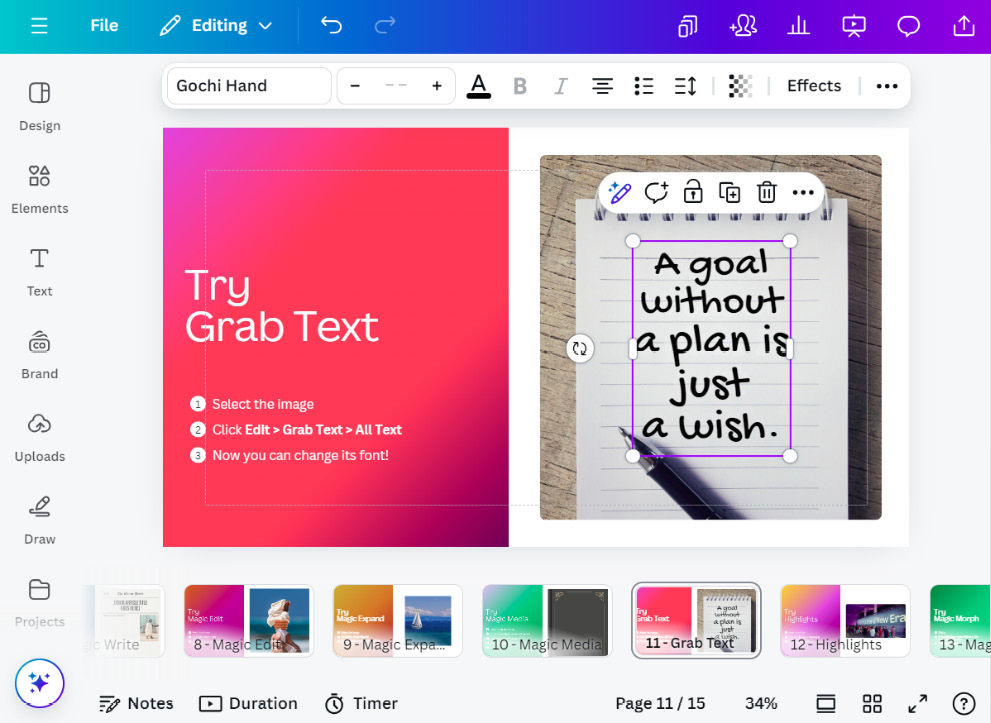Open the comments speech bubble

(x=908, y=26)
